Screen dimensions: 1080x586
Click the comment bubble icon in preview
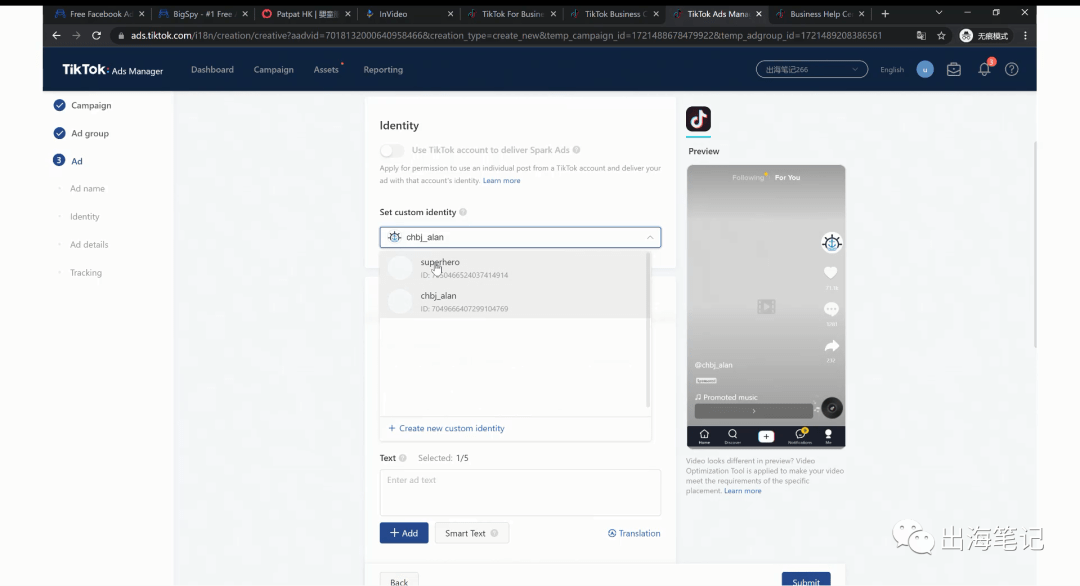(831, 308)
